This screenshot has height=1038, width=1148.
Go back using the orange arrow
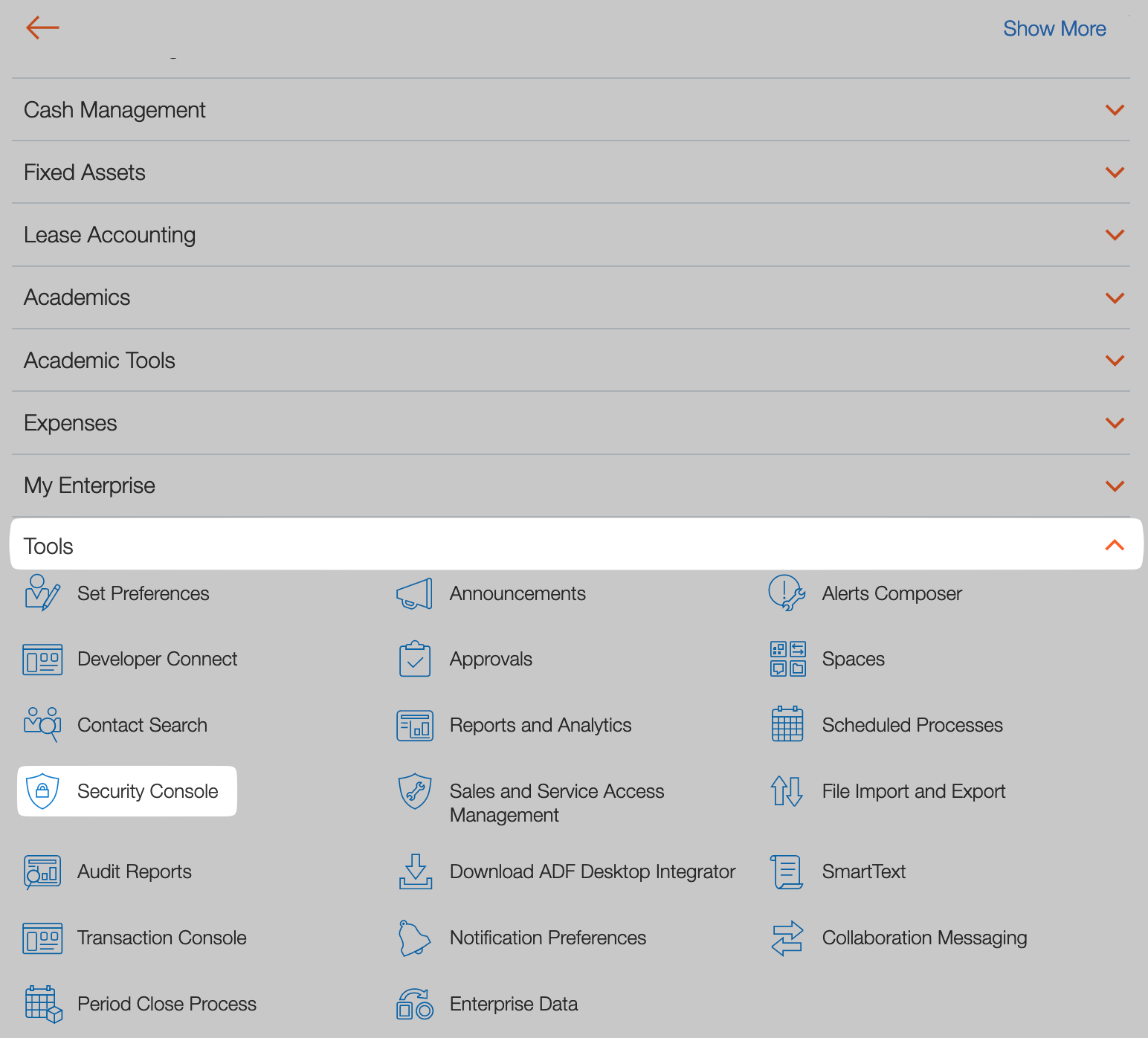click(42, 28)
